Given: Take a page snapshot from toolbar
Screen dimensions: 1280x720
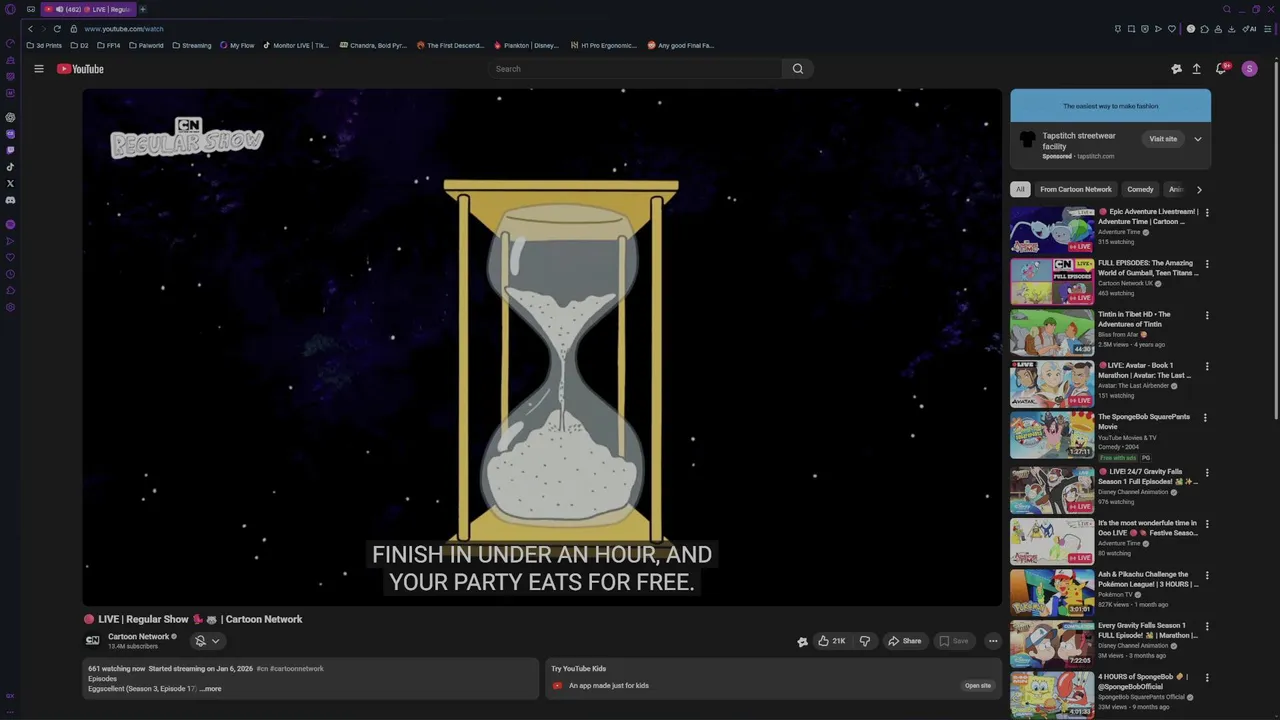Looking at the screenshot, I should [x=1131, y=29].
